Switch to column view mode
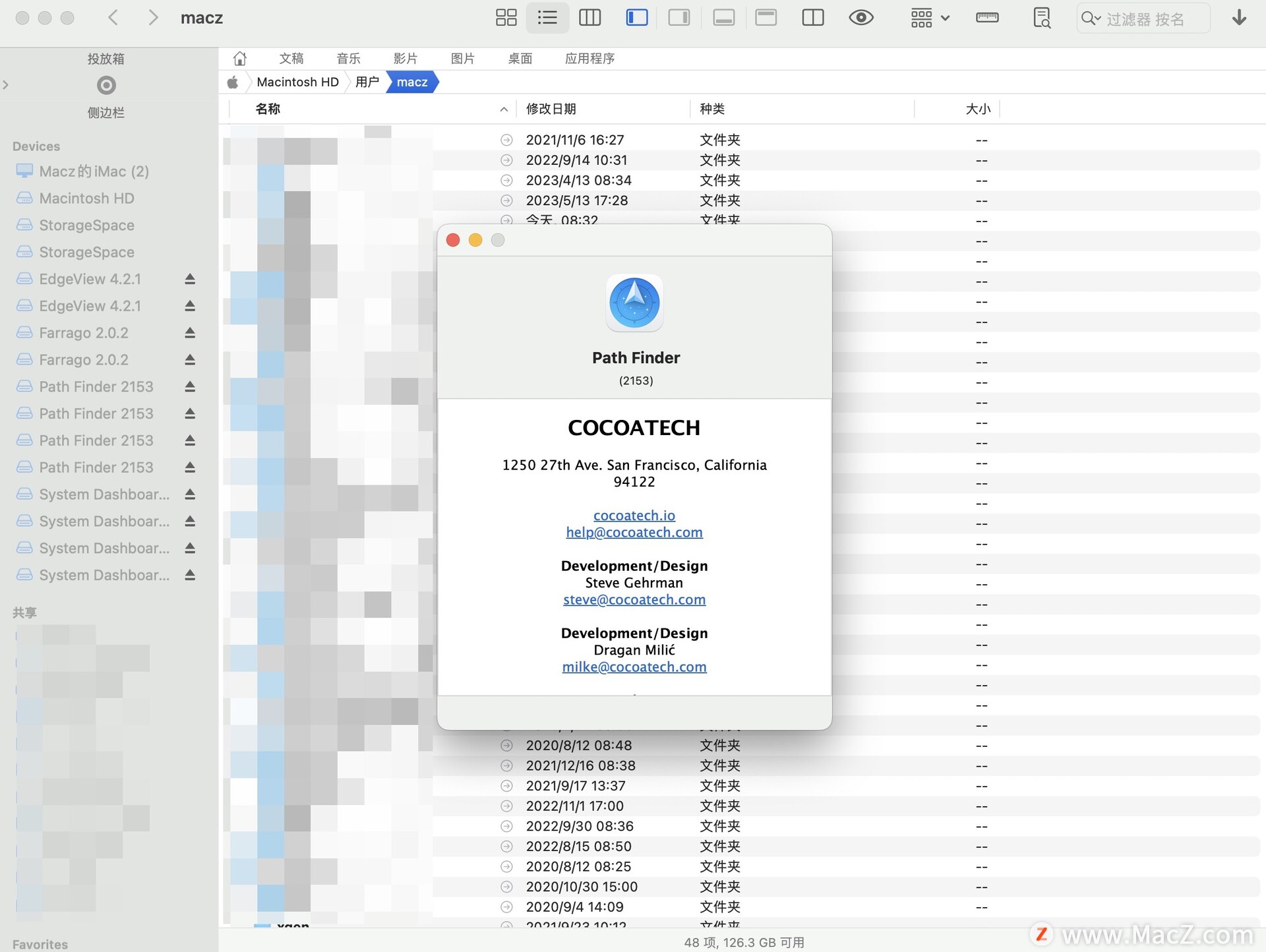Screen dimensions: 1266x952 point(589,18)
